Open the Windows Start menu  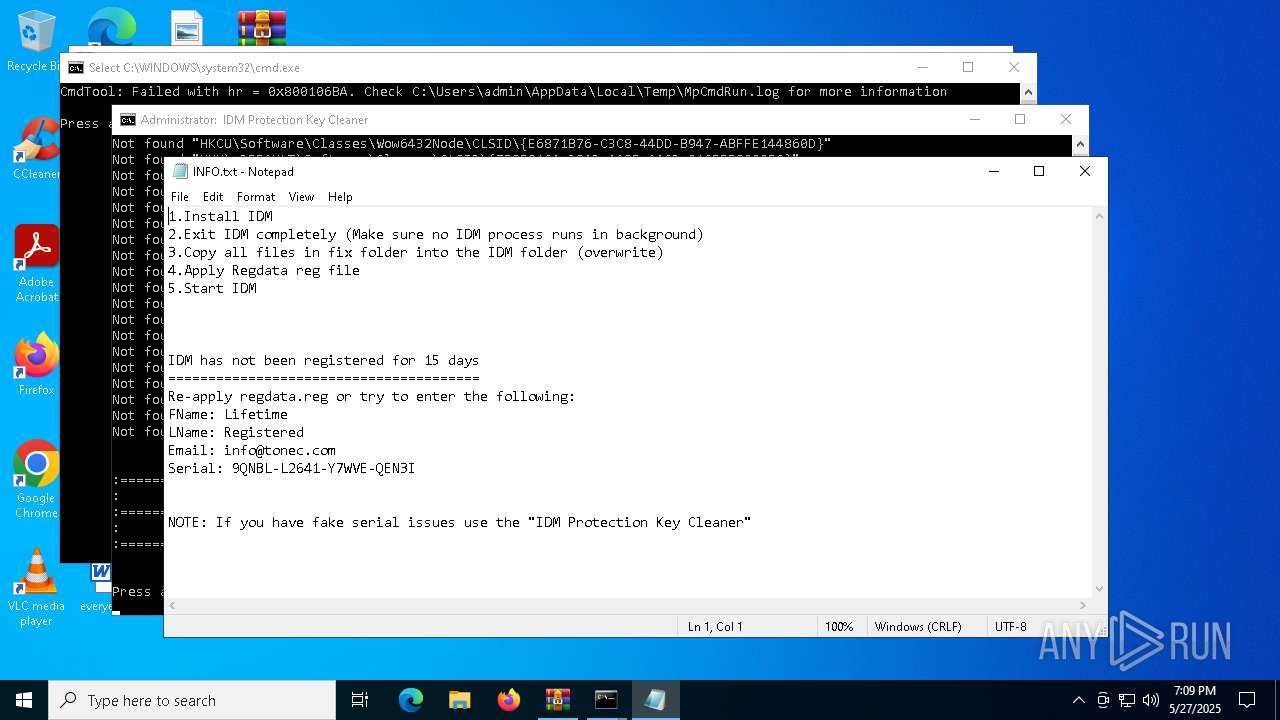point(24,700)
